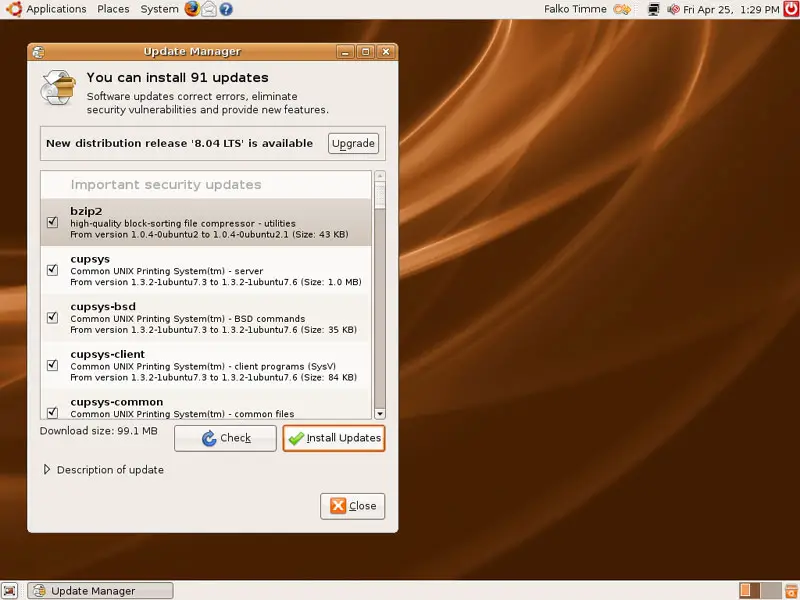Select the cupsys-client package name
Screen dimensions: 800x600
click(108, 354)
